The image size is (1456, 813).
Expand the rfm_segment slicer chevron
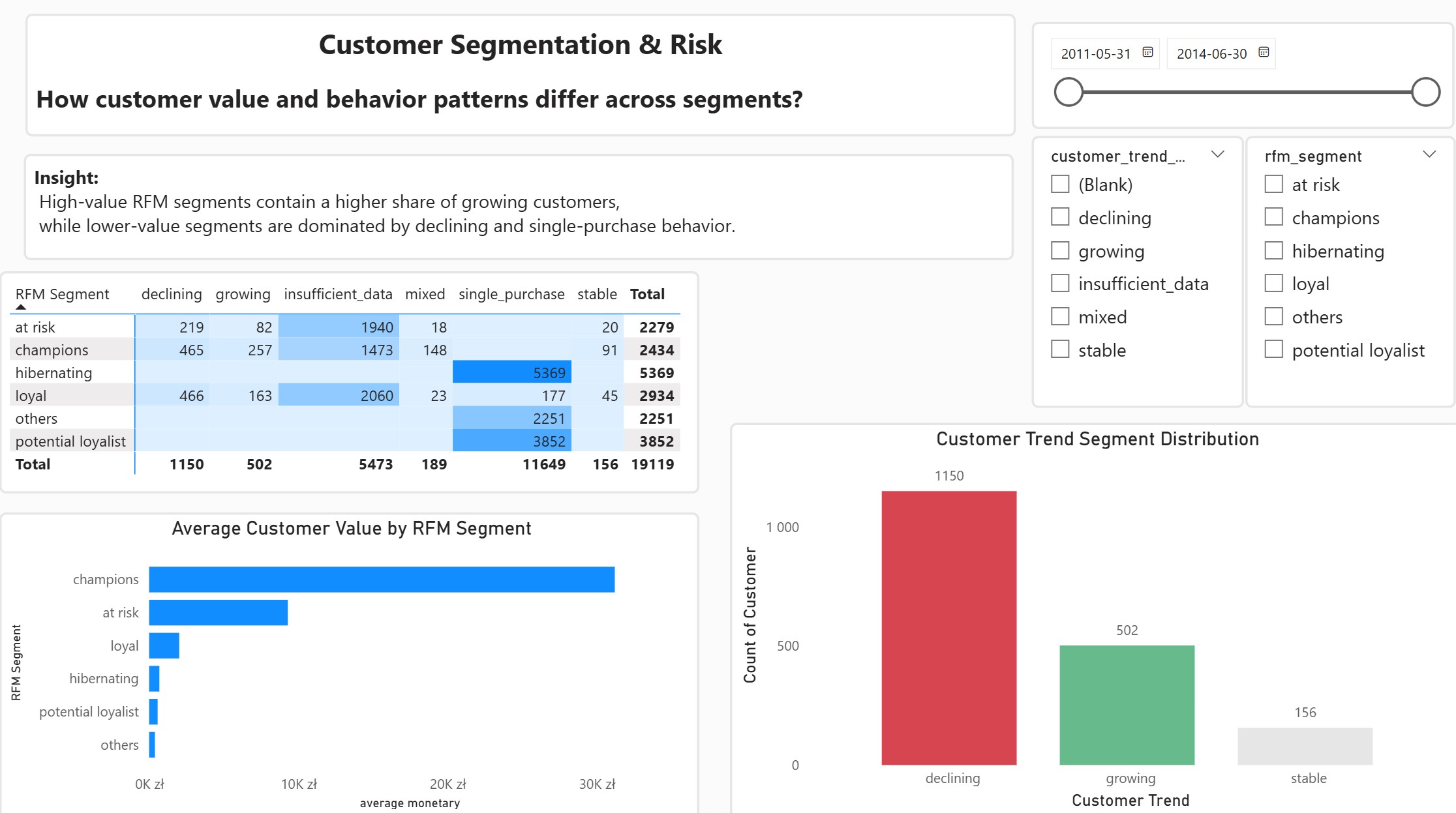[x=1429, y=155]
